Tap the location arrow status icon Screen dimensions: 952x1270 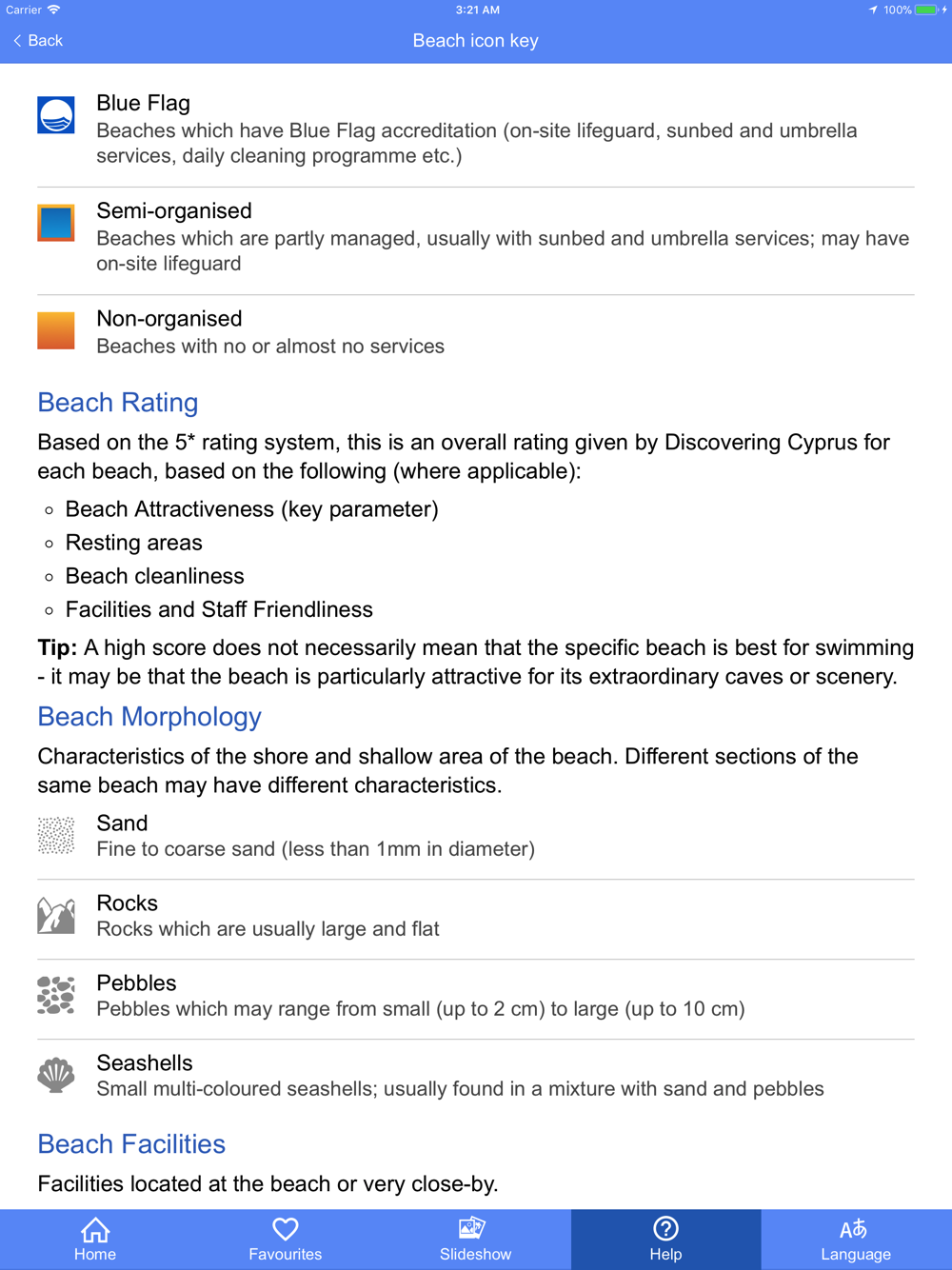pyautogui.click(x=872, y=10)
